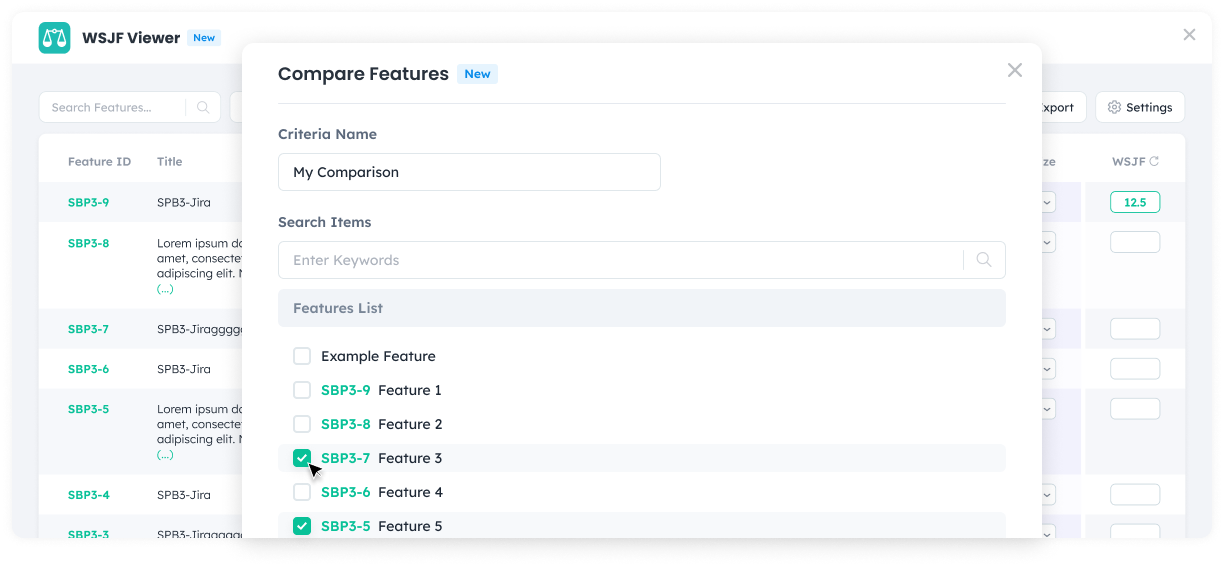
Task: Expand SBP3-8 truncated title via (...) link
Action: pyautogui.click(x=165, y=289)
